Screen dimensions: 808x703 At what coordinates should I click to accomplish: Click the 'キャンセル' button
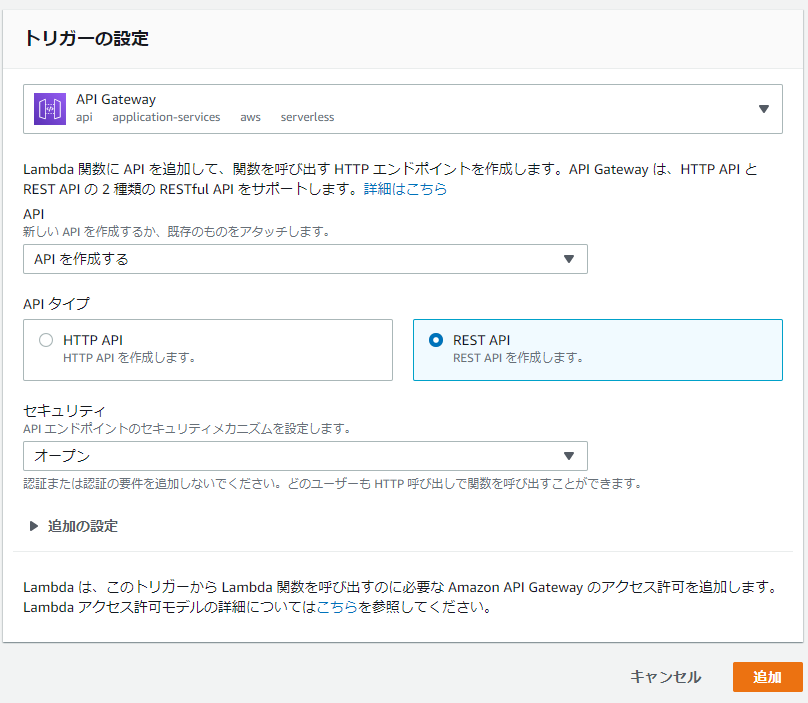tap(665, 677)
